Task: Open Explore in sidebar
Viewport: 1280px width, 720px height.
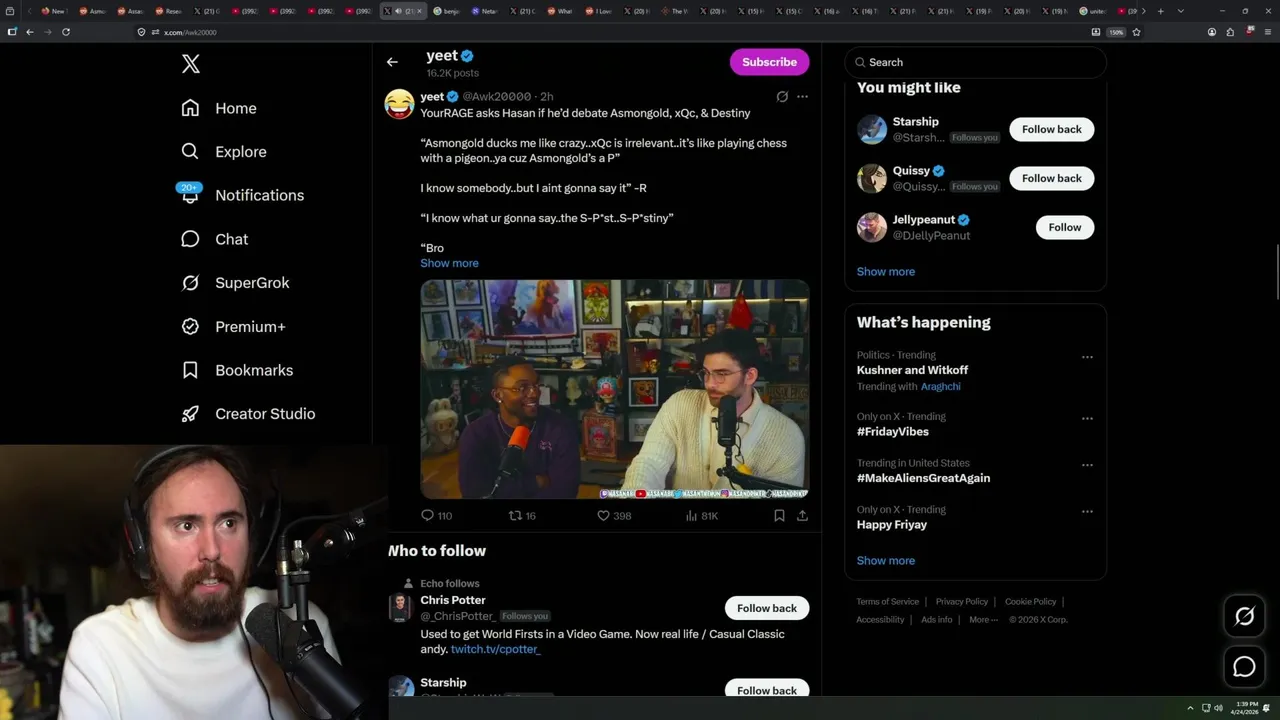Action: (224, 152)
